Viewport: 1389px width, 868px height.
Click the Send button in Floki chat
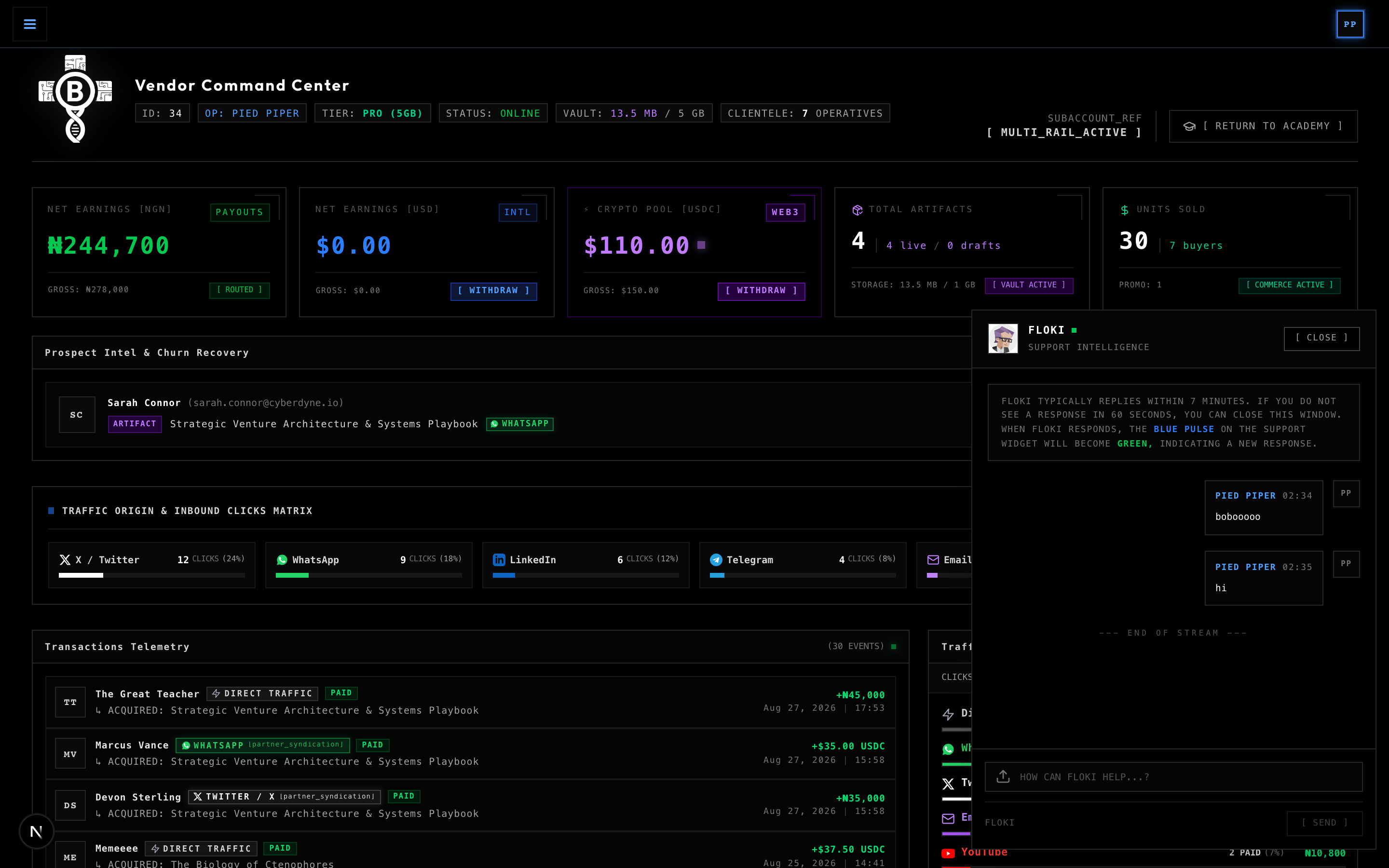pyautogui.click(x=1324, y=823)
